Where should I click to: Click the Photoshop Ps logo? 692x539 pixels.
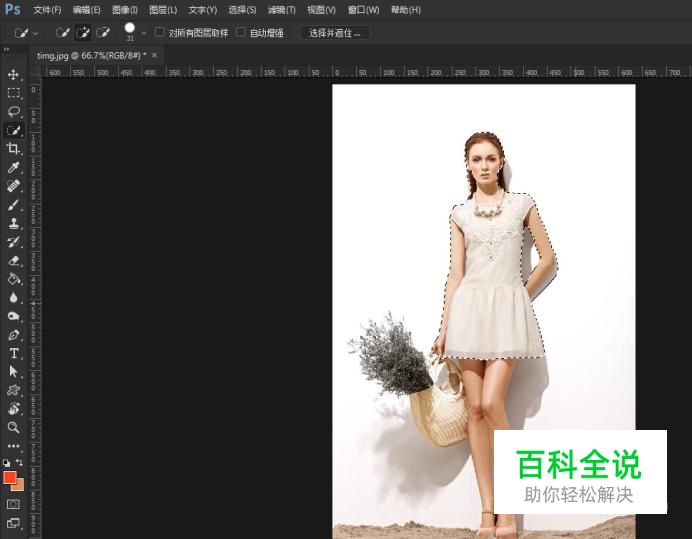[x=12, y=9]
